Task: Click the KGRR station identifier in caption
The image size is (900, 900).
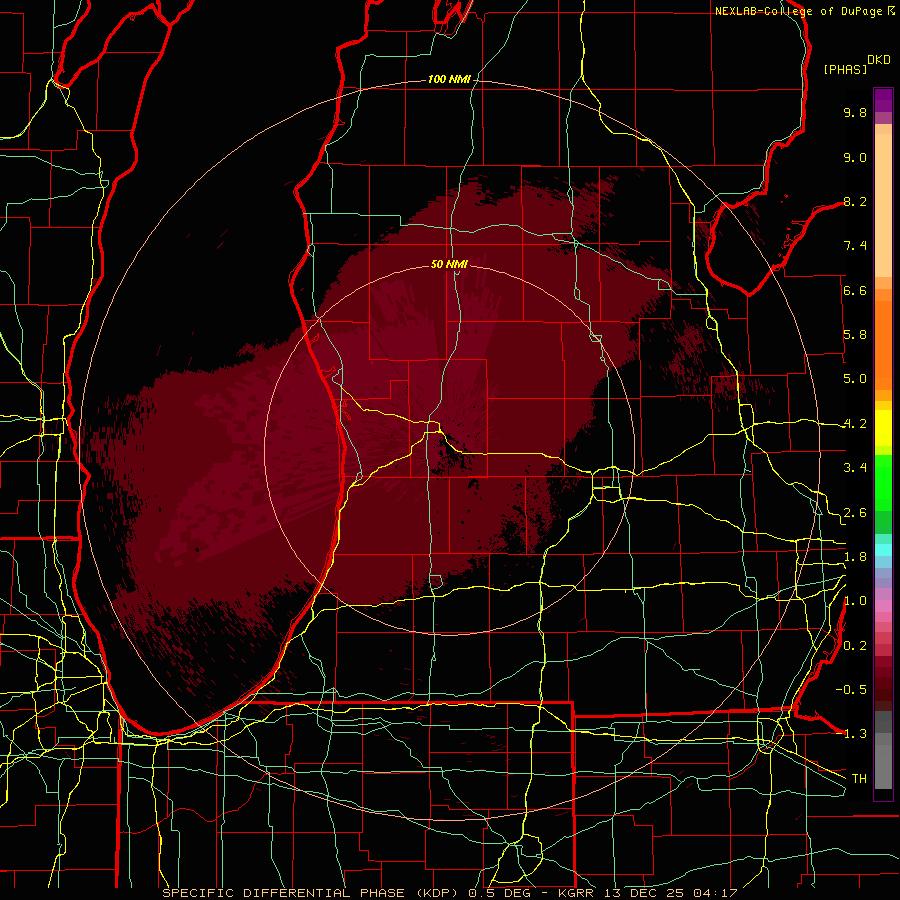Action: 577,893
